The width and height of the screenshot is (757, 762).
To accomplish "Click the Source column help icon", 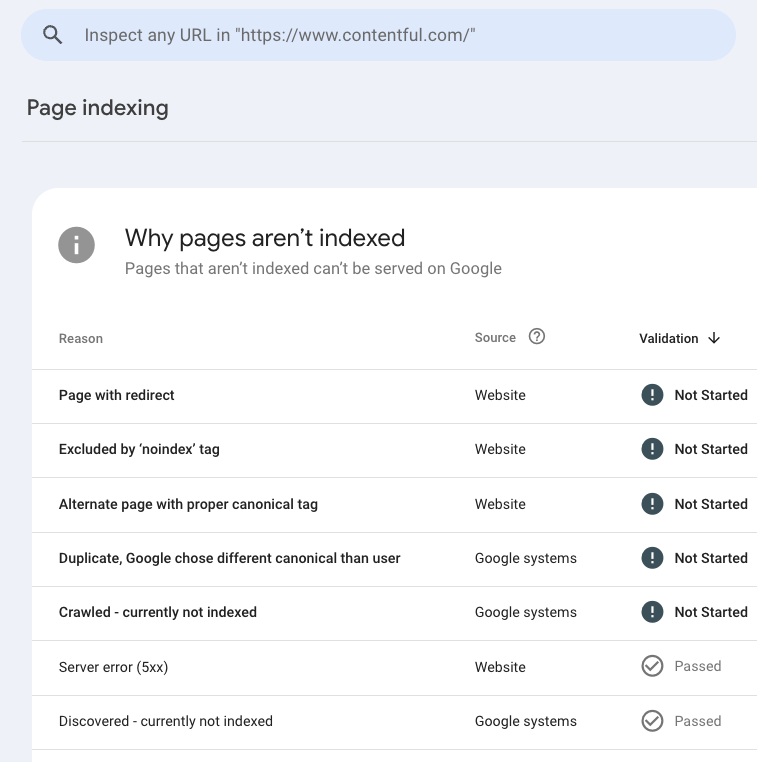I will 537,337.
